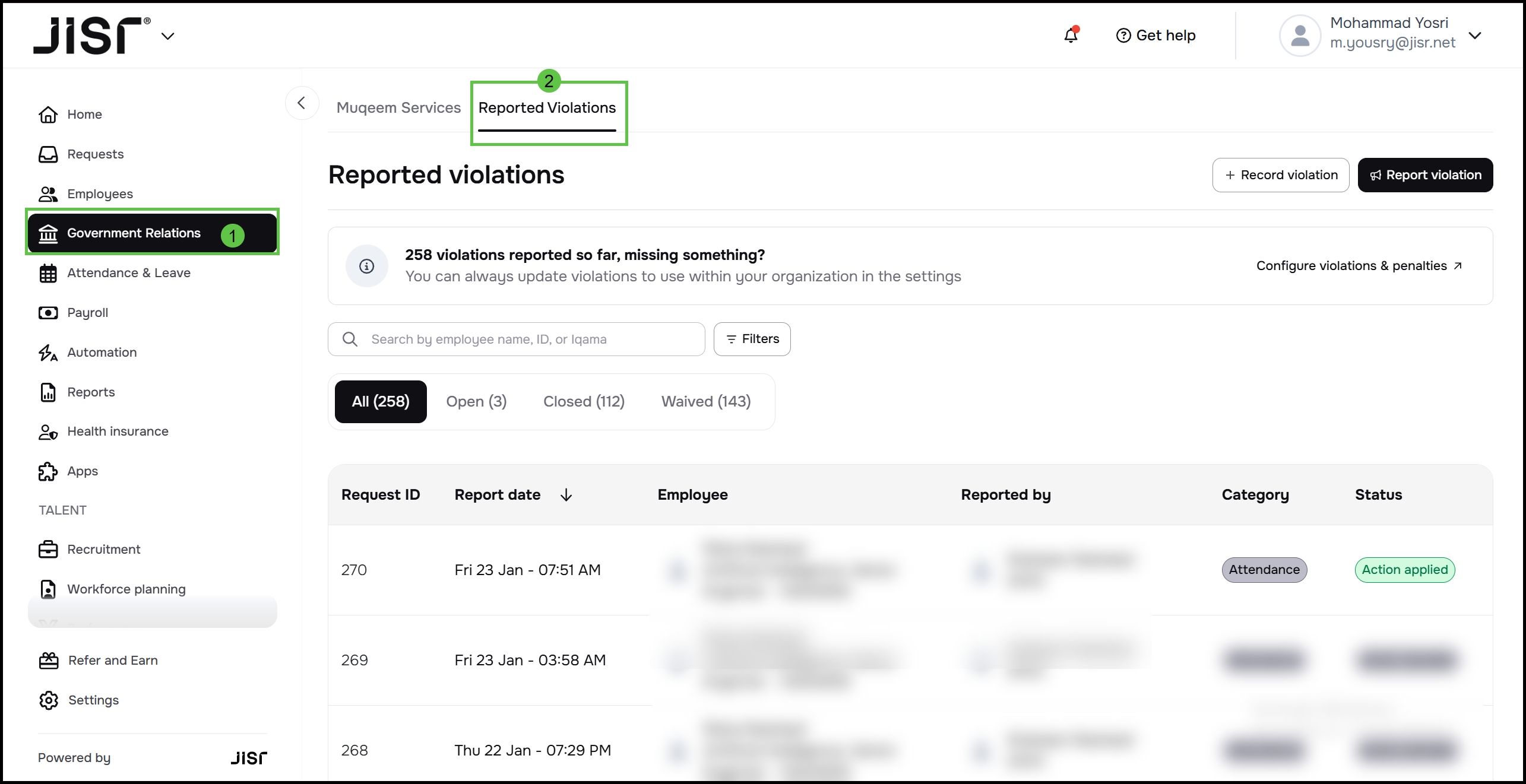
Task: Click the Automation lightning icon
Action: tap(48, 353)
